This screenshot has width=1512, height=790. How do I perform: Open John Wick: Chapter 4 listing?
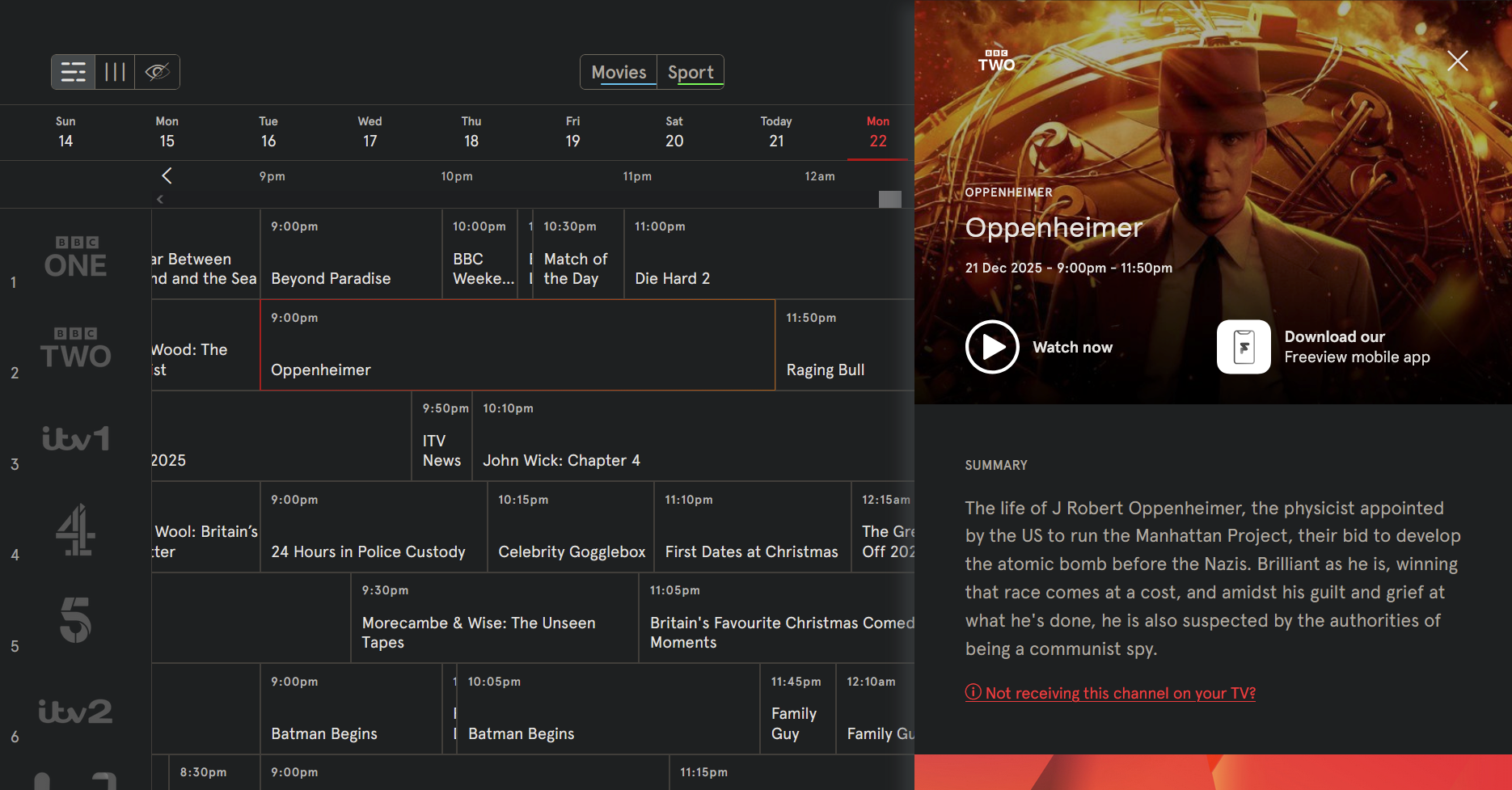click(693, 436)
